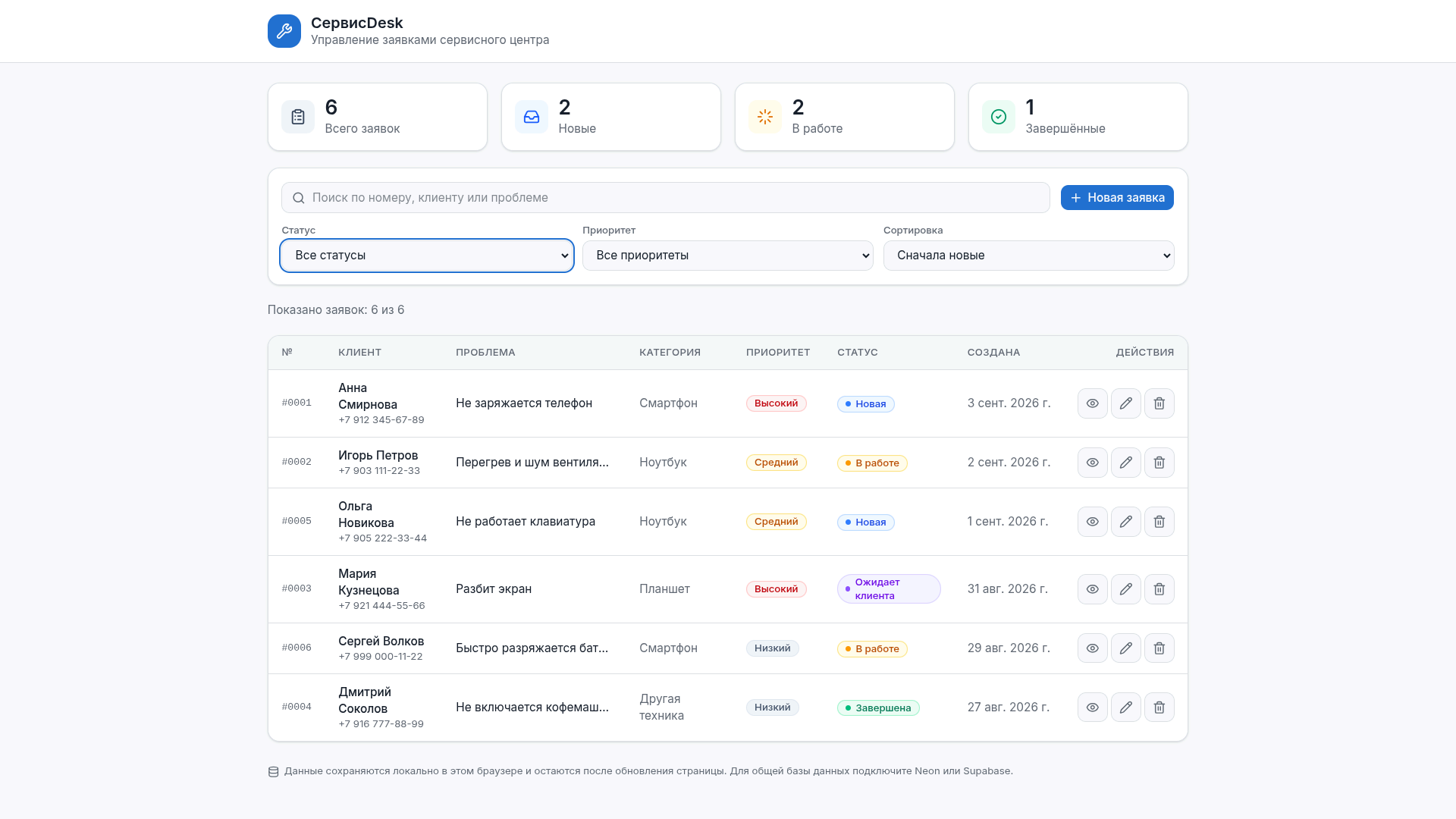View Дмитрий Соколов's request details
The height and width of the screenshot is (819, 1456).
coord(1093,708)
